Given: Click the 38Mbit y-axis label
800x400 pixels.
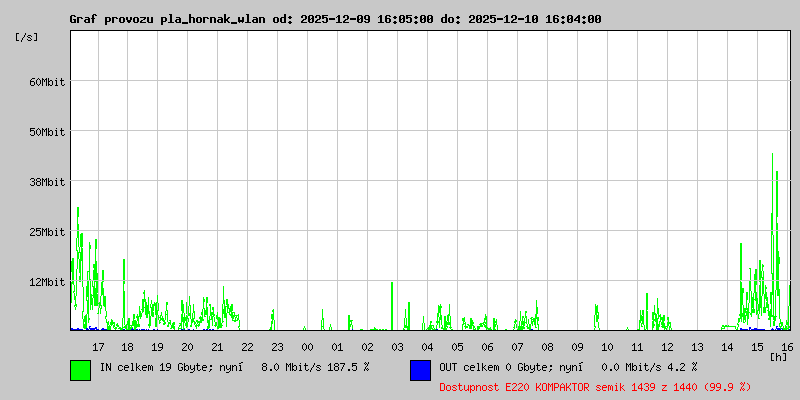Looking at the screenshot, I should click(46, 182).
